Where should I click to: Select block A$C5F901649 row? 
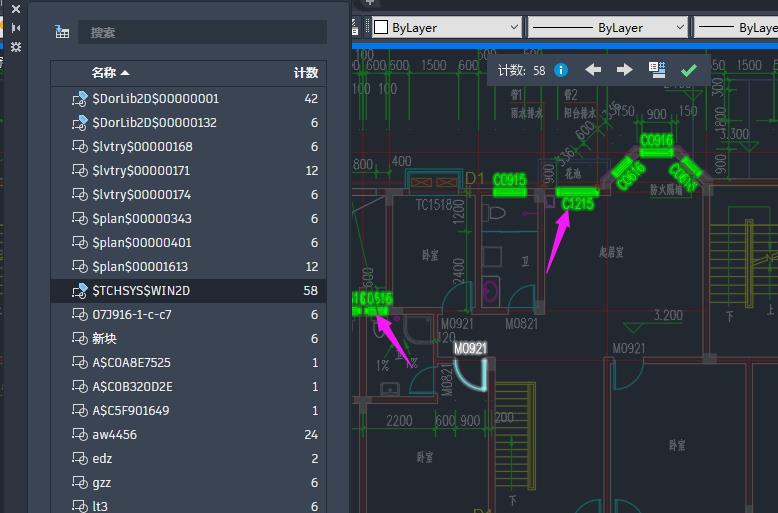189,410
